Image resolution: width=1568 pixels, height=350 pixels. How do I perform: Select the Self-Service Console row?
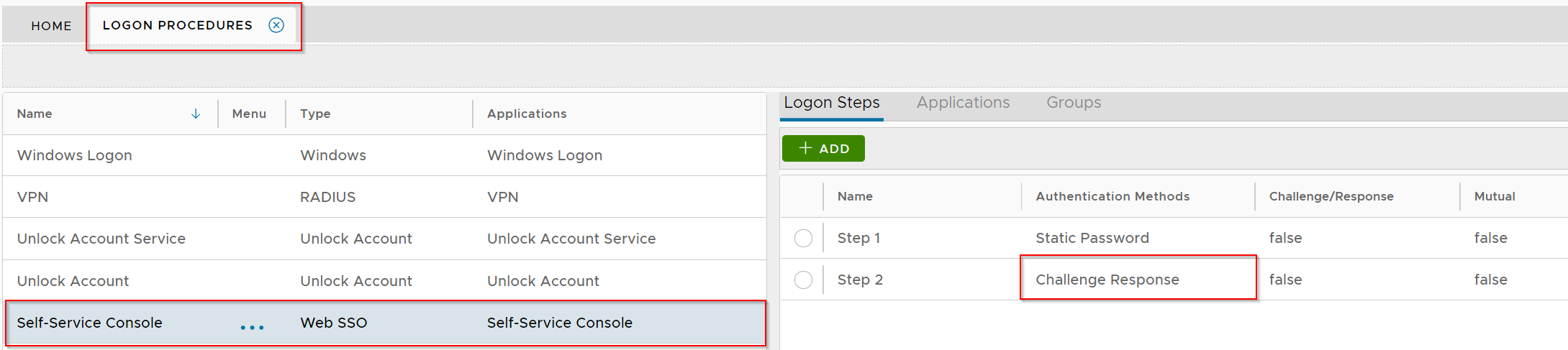pos(90,323)
